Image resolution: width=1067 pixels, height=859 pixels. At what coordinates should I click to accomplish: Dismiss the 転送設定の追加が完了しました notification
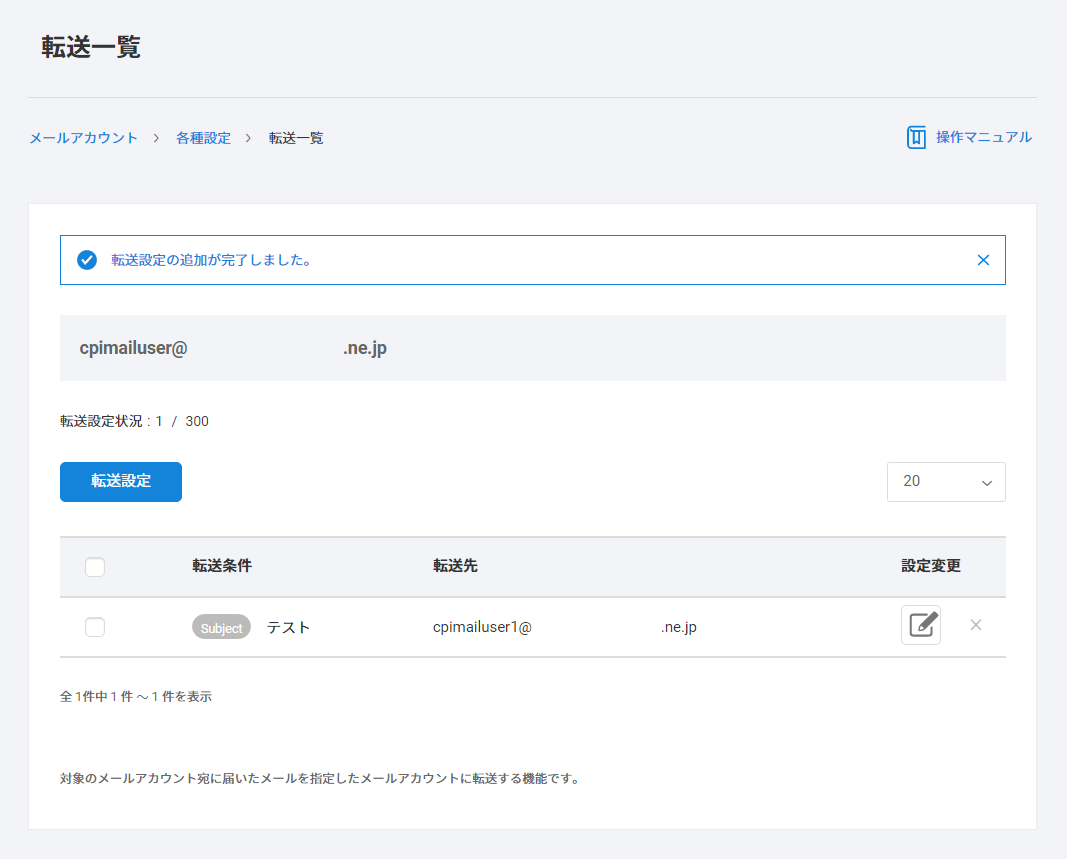pyautogui.click(x=983, y=260)
